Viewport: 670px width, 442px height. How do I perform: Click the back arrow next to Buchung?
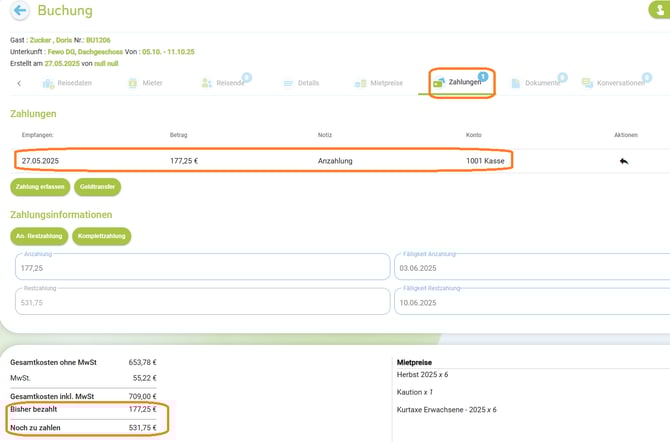point(18,11)
